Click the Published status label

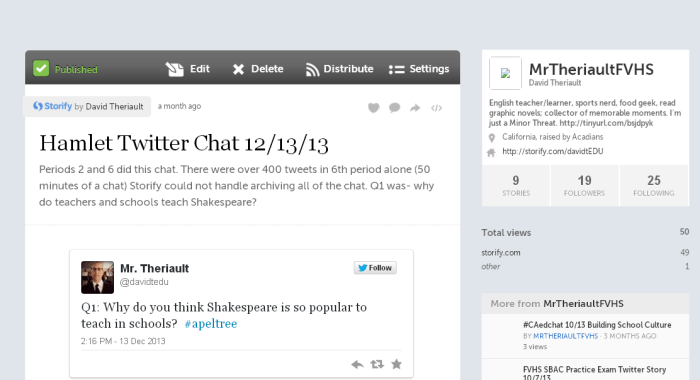[x=76, y=70]
